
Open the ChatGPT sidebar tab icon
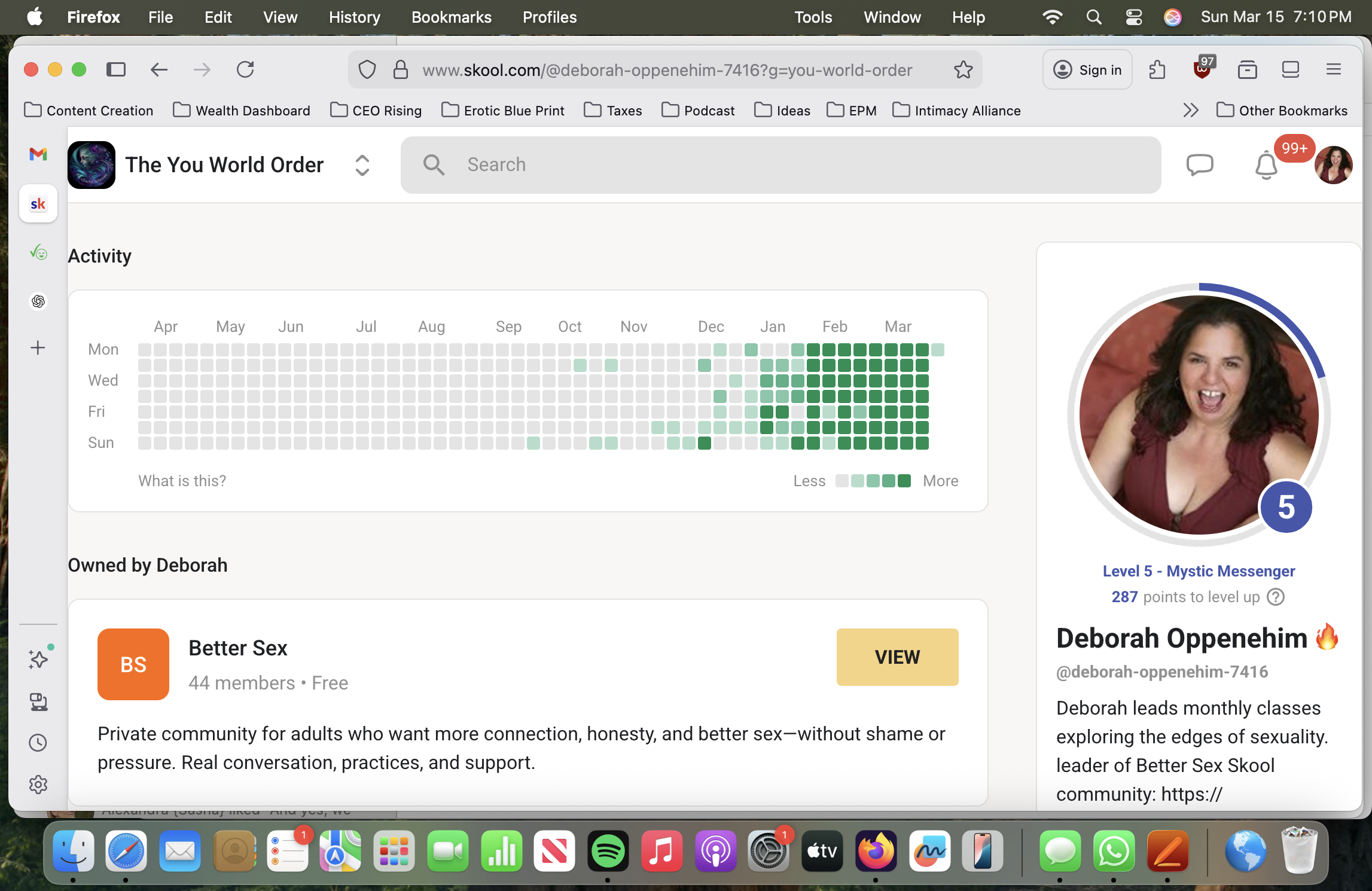pos(38,301)
